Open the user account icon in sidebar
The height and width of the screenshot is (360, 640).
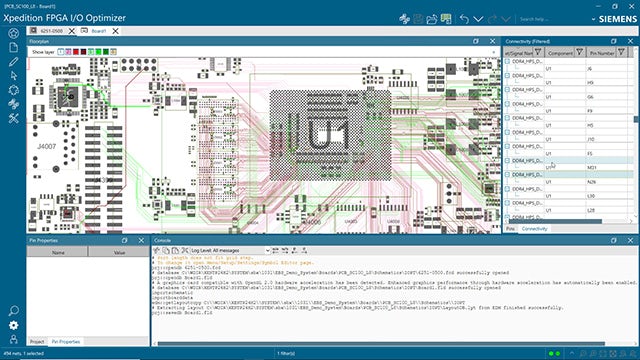pyautogui.click(x=13, y=339)
